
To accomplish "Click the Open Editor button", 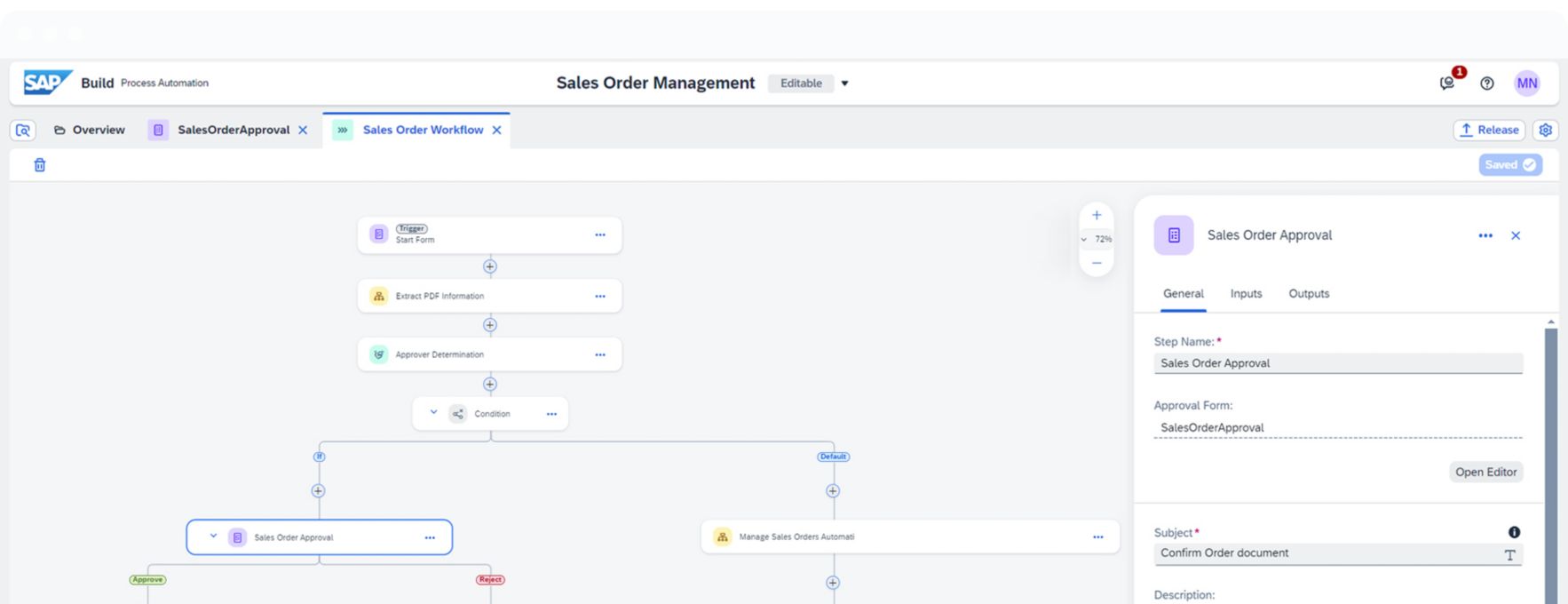I will coord(1485,472).
